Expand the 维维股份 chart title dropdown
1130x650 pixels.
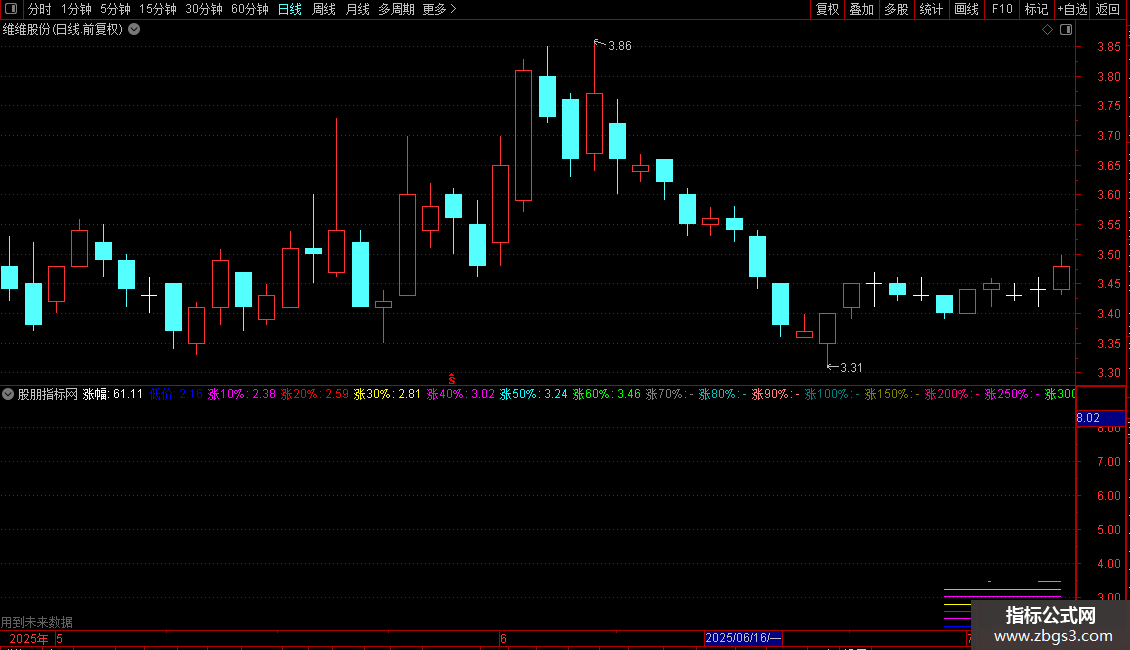(134, 30)
